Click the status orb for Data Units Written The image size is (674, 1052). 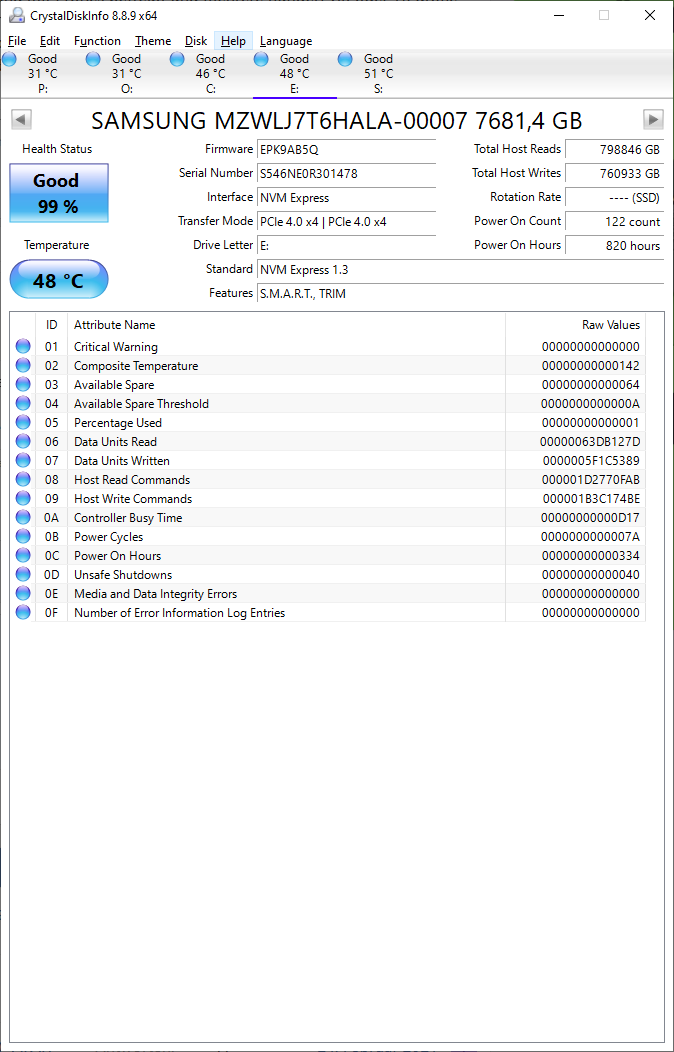(23, 460)
